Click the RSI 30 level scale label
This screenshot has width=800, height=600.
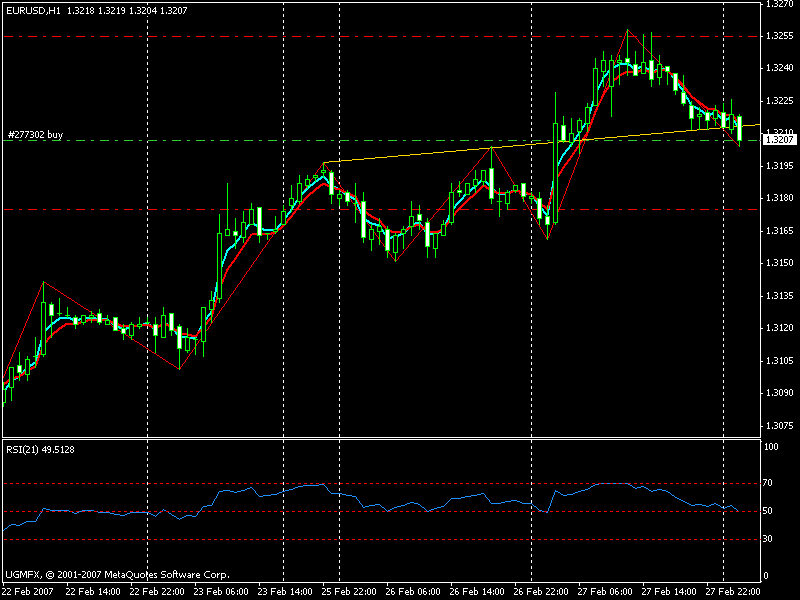[771, 539]
